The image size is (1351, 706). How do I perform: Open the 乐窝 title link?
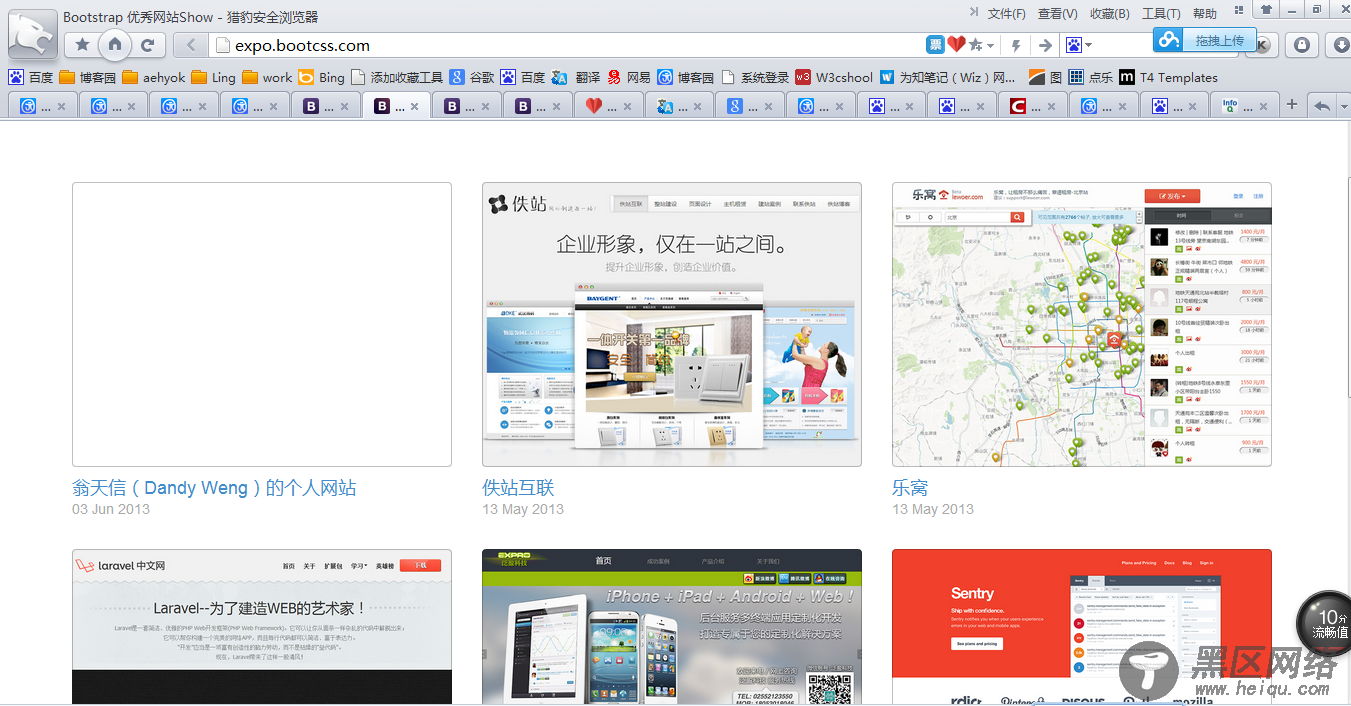point(910,488)
